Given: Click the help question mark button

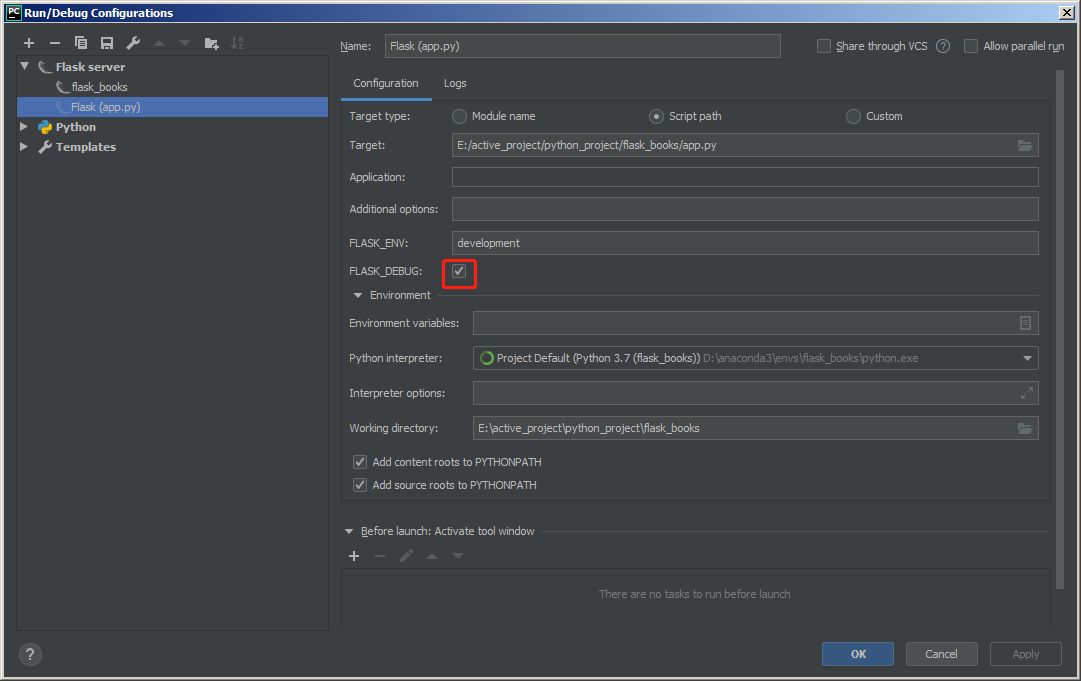Looking at the screenshot, I should click(30, 654).
